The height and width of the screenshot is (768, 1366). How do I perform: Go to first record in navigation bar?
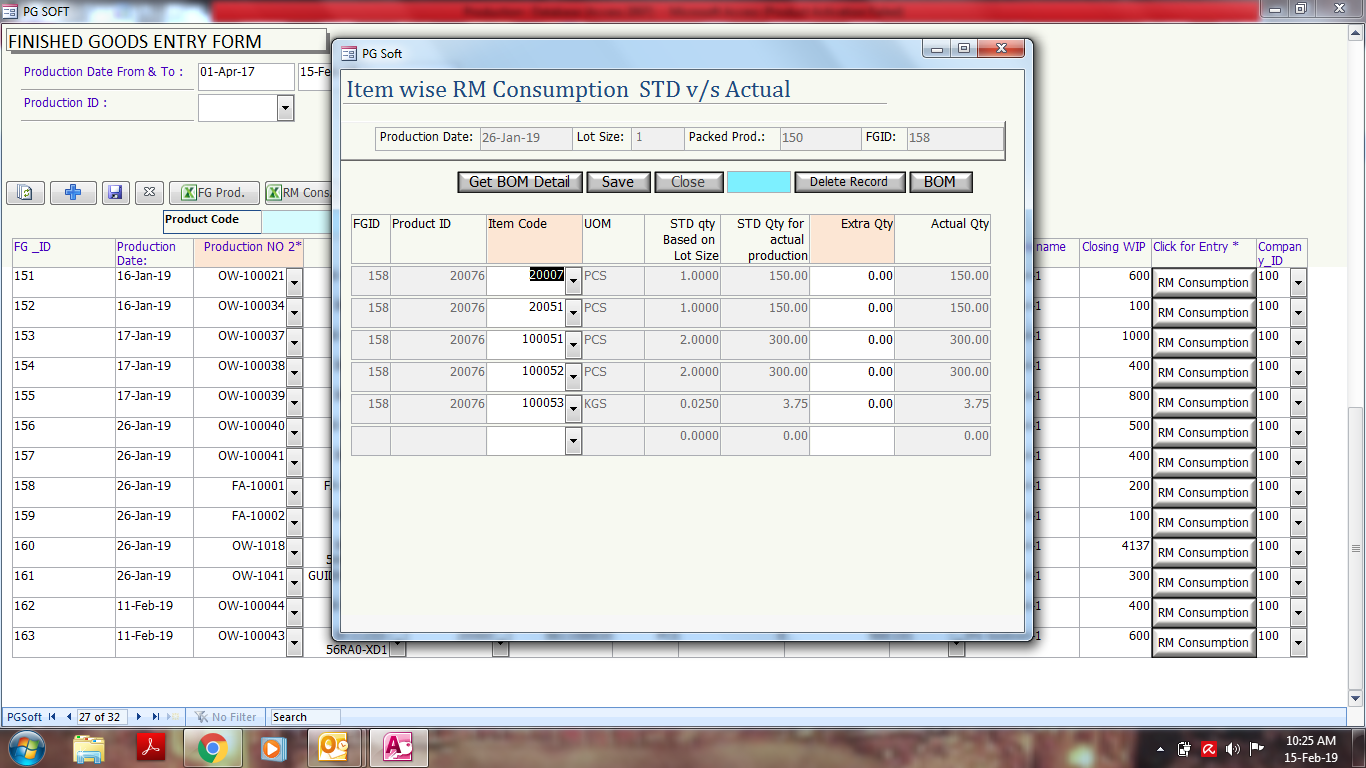coord(52,717)
